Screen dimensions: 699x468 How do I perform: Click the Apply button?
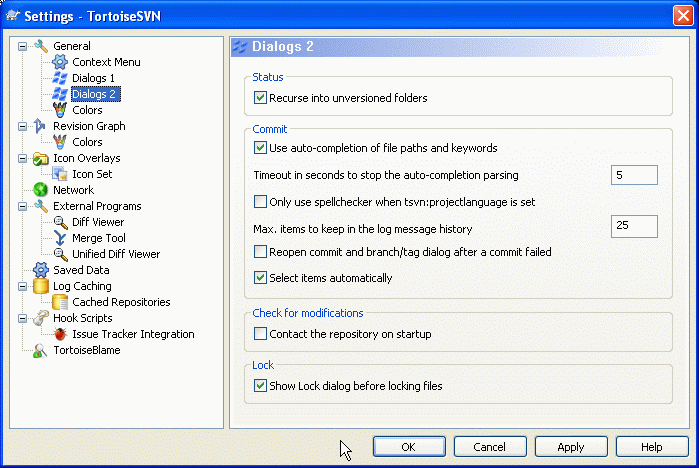pyautogui.click(x=571, y=447)
